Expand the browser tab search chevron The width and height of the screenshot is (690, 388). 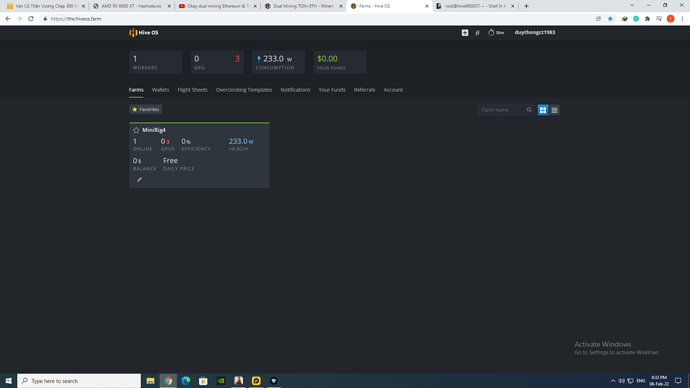pyautogui.click(x=632, y=6)
